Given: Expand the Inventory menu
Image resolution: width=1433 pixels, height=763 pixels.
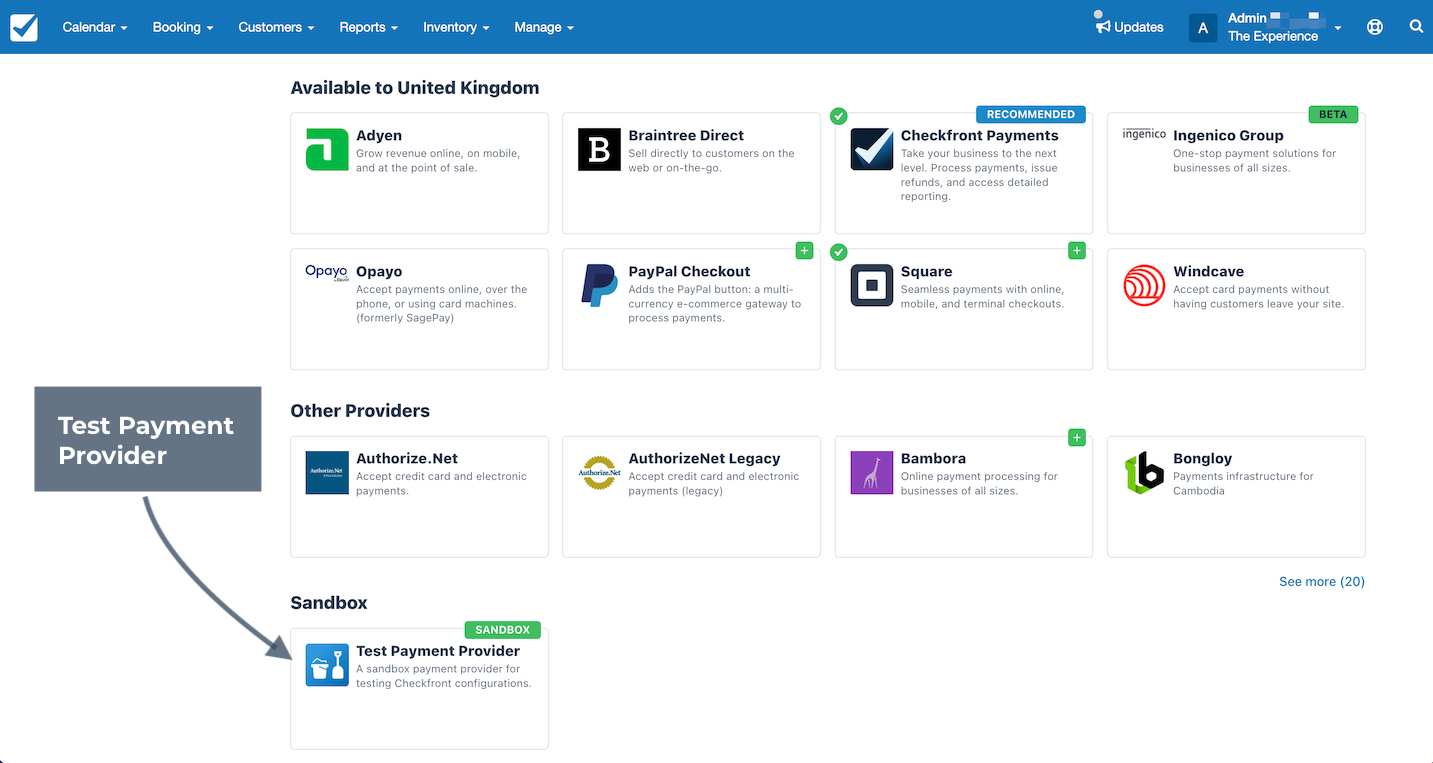Looking at the screenshot, I should 456,27.
